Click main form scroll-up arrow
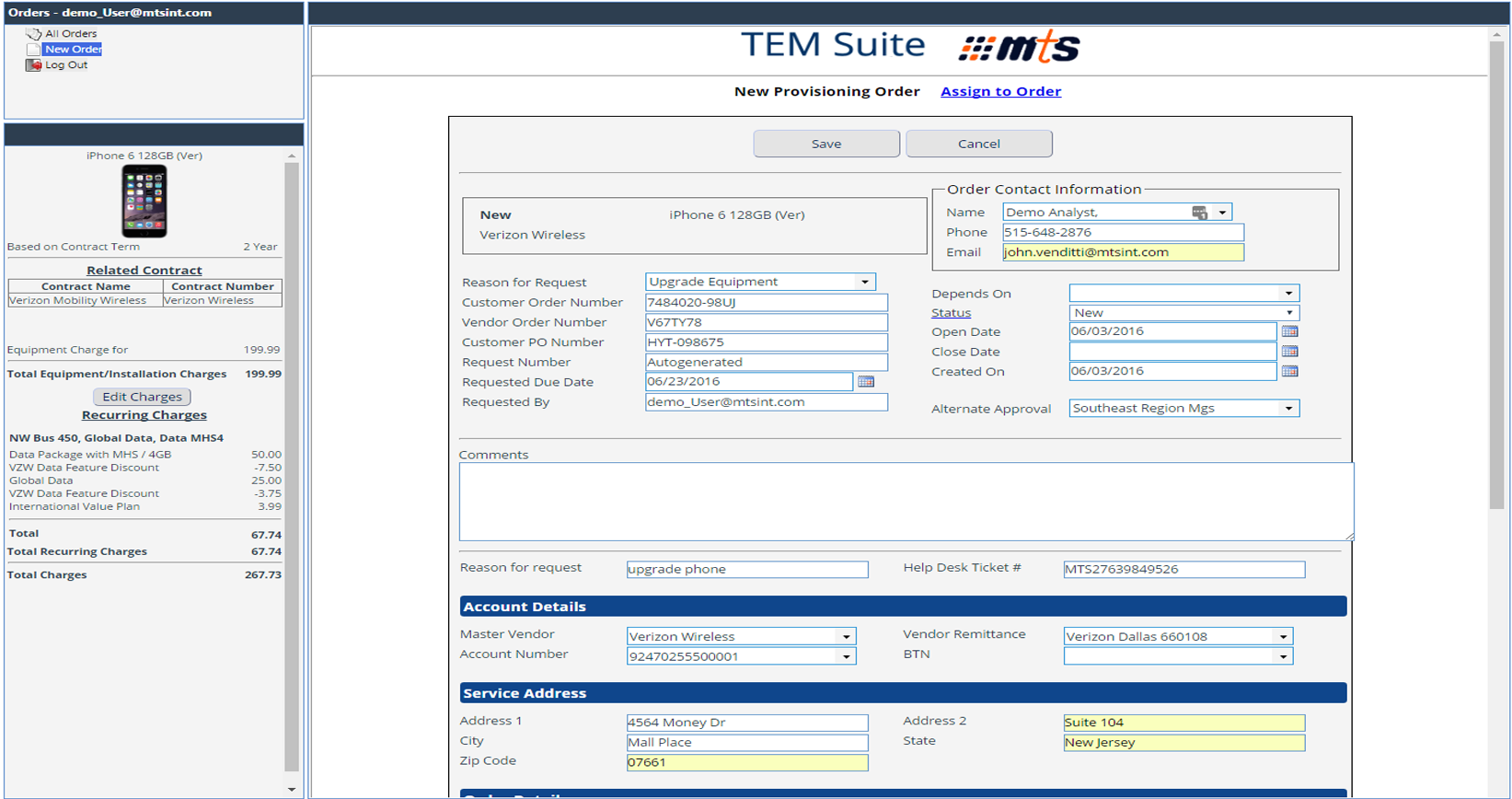The image size is (1512, 799). [1496, 34]
